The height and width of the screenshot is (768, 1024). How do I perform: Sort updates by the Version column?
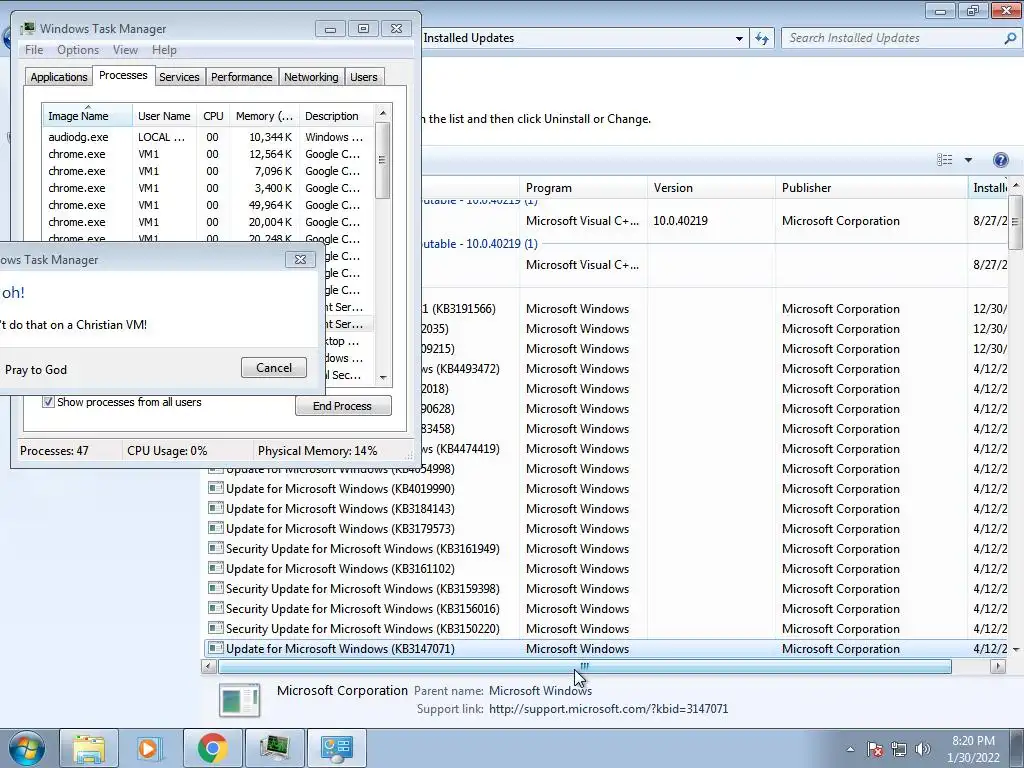pos(711,187)
